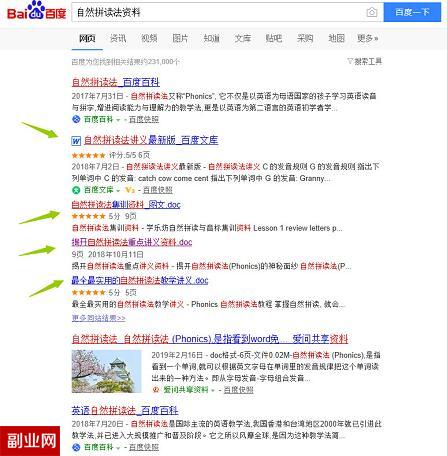Open the 搜索工具 filter
447x456 pixels.
(364, 61)
